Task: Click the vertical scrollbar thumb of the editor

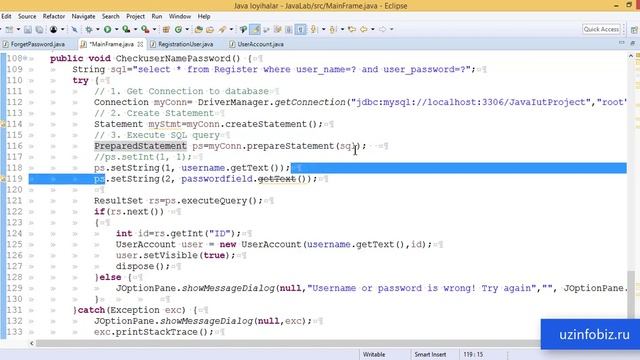Action: point(631,294)
